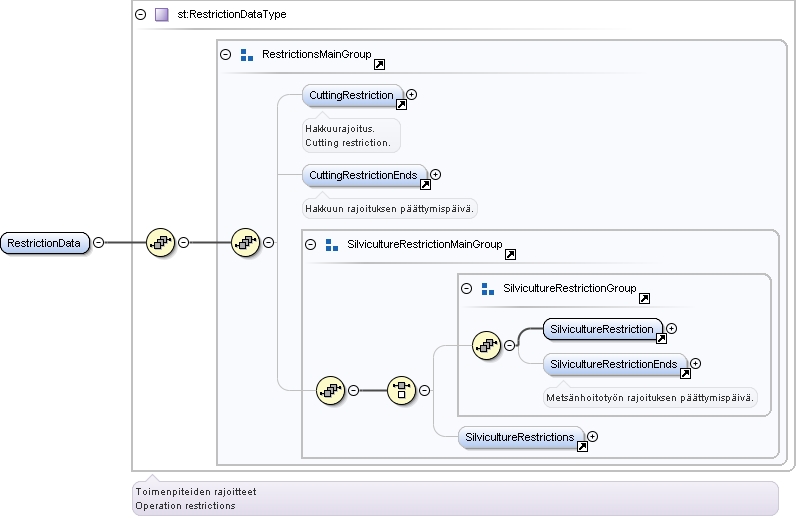Select the RestrictionData root element node
The width and height of the screenshot is (797, 519).
pyautogui.click(x=45, y=243)
